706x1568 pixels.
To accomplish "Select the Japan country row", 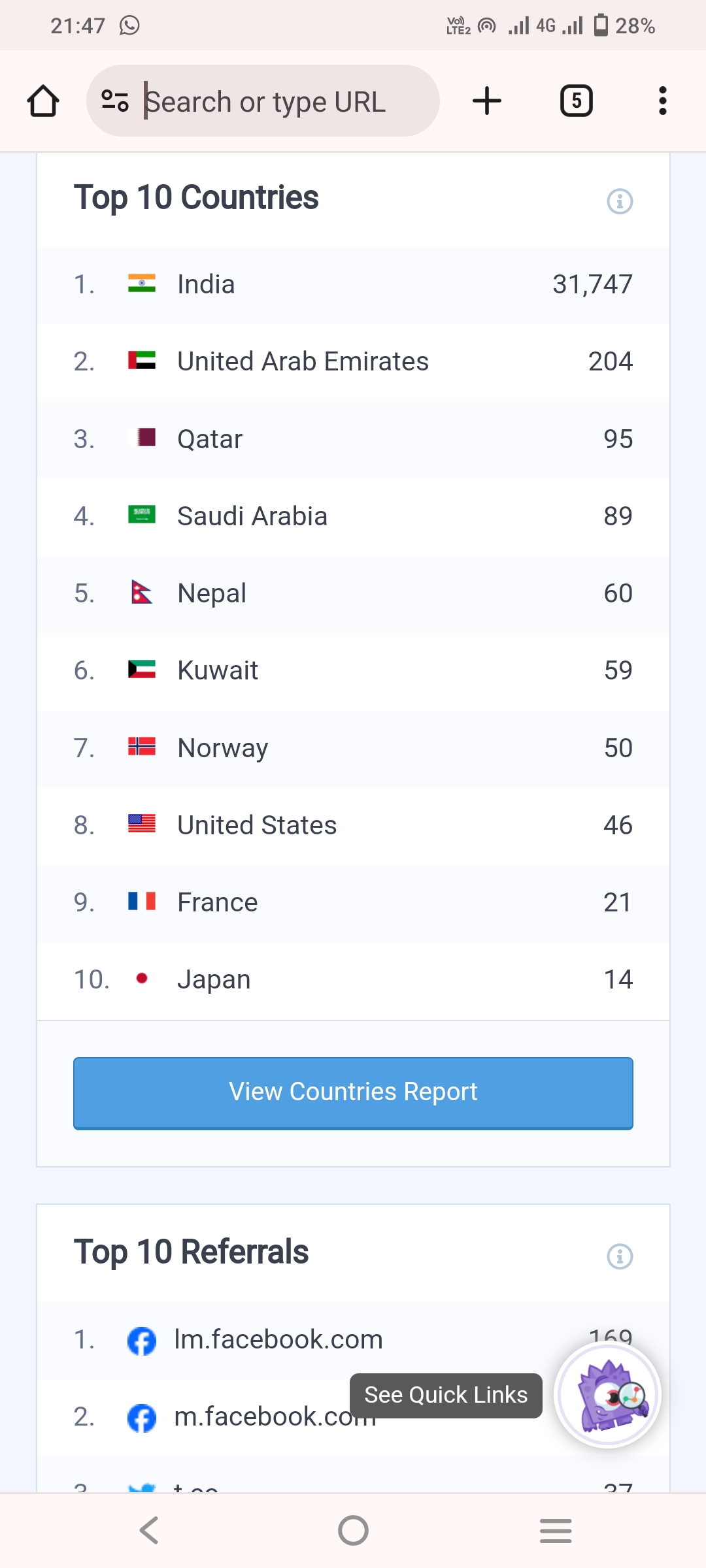I will click(x=353, y=979).
